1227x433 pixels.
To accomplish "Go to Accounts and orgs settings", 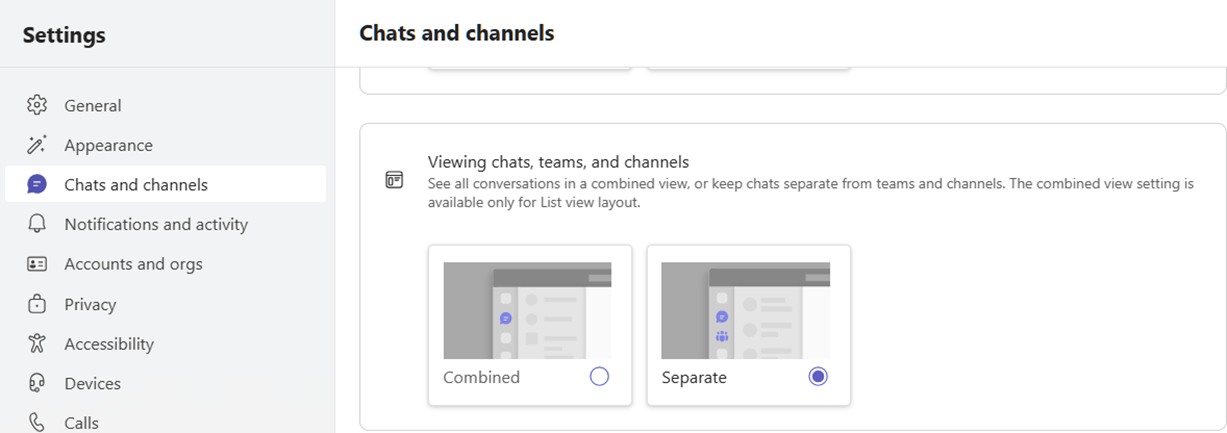I will (x=133, y=264).
